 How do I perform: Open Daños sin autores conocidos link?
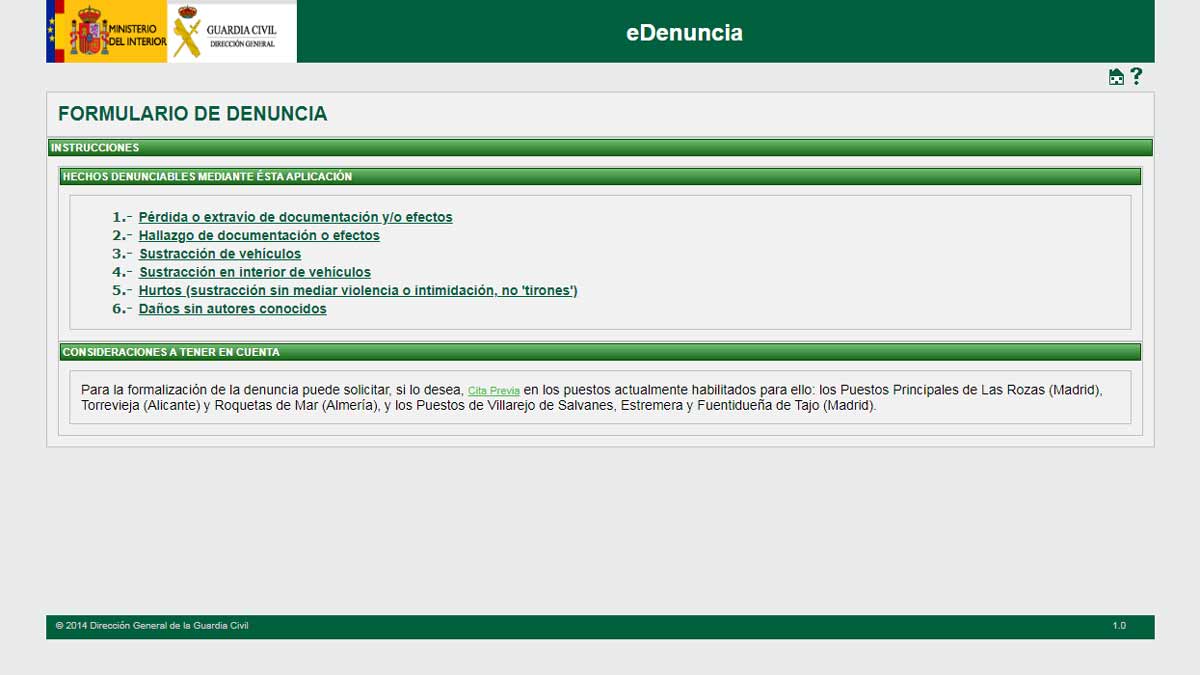232,309
